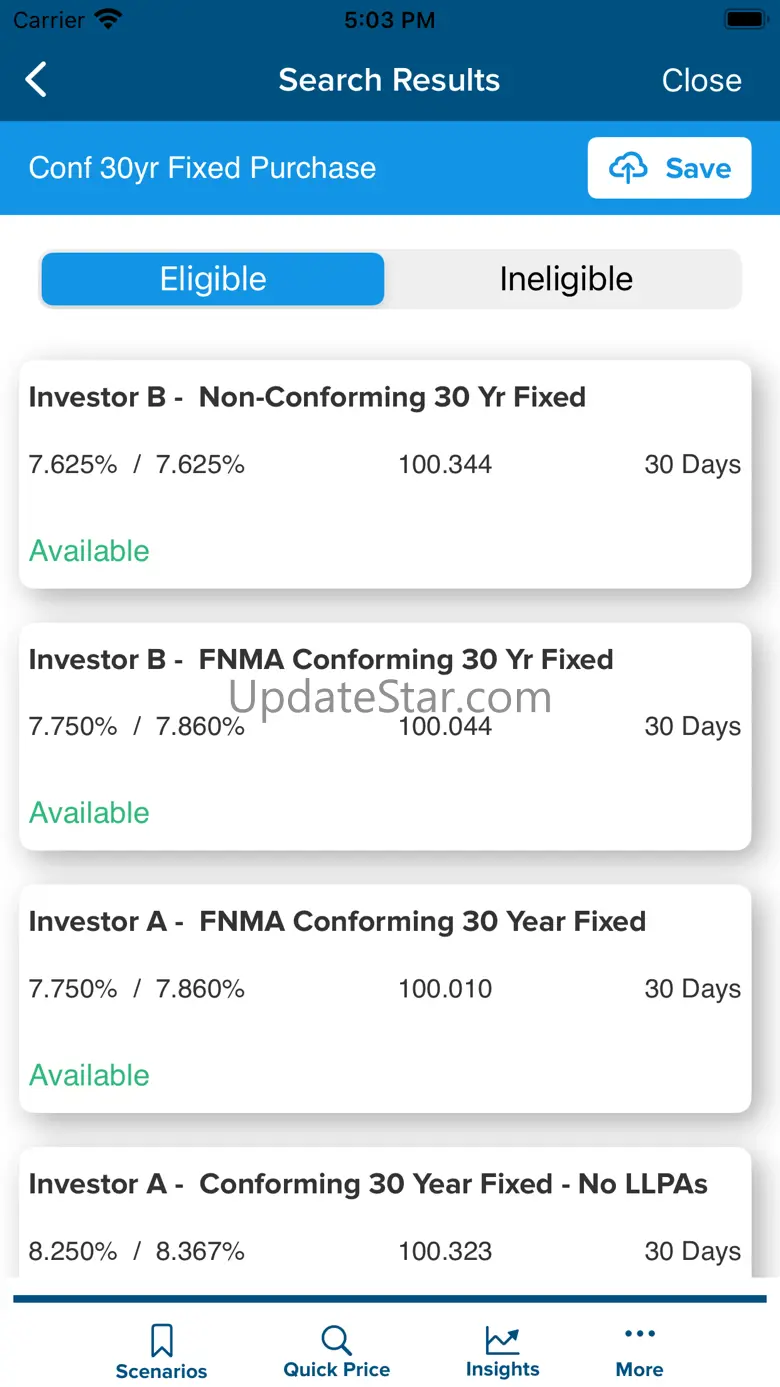Tap the battery indicator icon
The height and width of the screenshot is (1387, 780).
745,20
